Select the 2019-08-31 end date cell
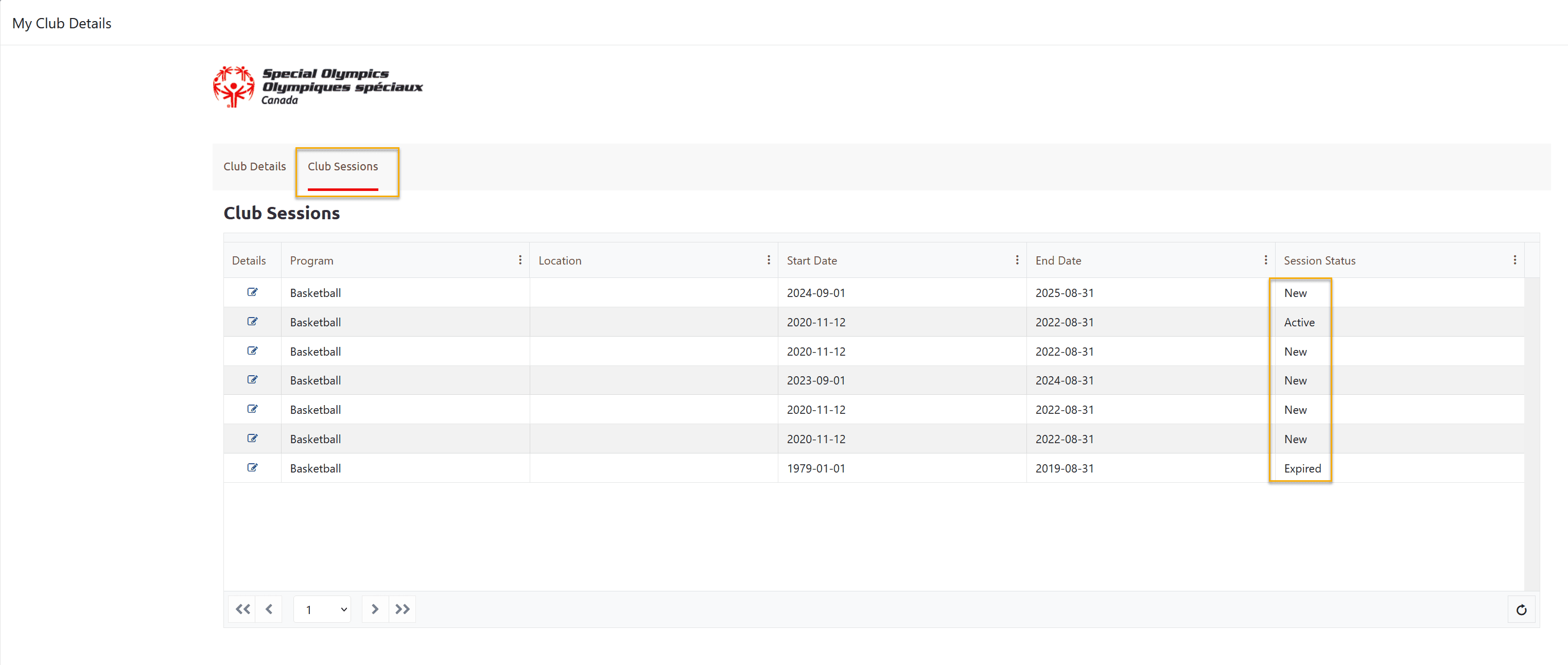1568x665 pixels. (1150, 468)
